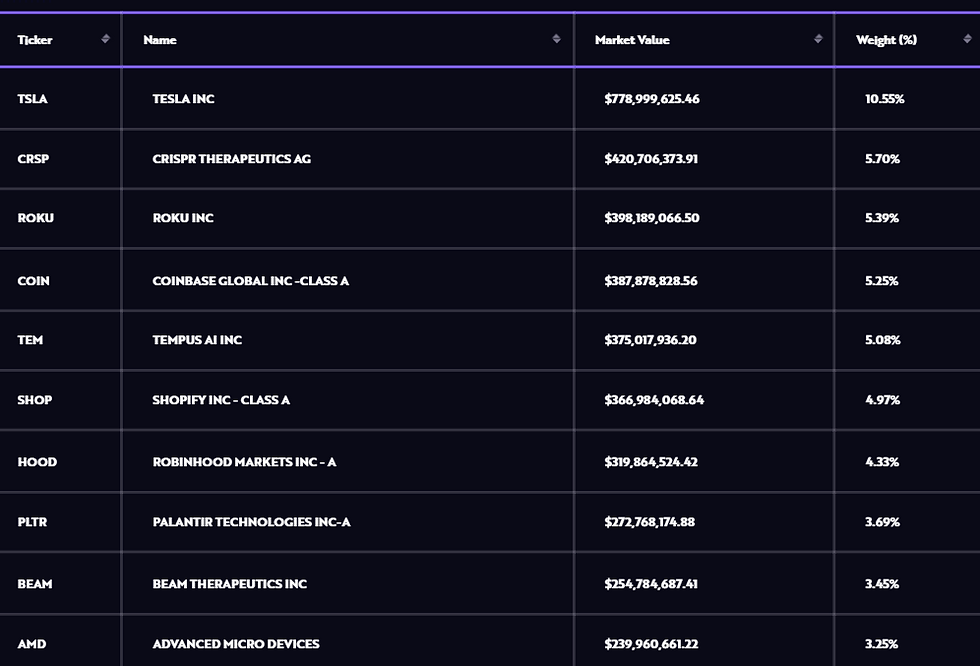The width and height of the screenshot is (980, 666).
Task: Click PALANTIR TECHNOLOGIES INC-A name
Action: click(251, 522)
